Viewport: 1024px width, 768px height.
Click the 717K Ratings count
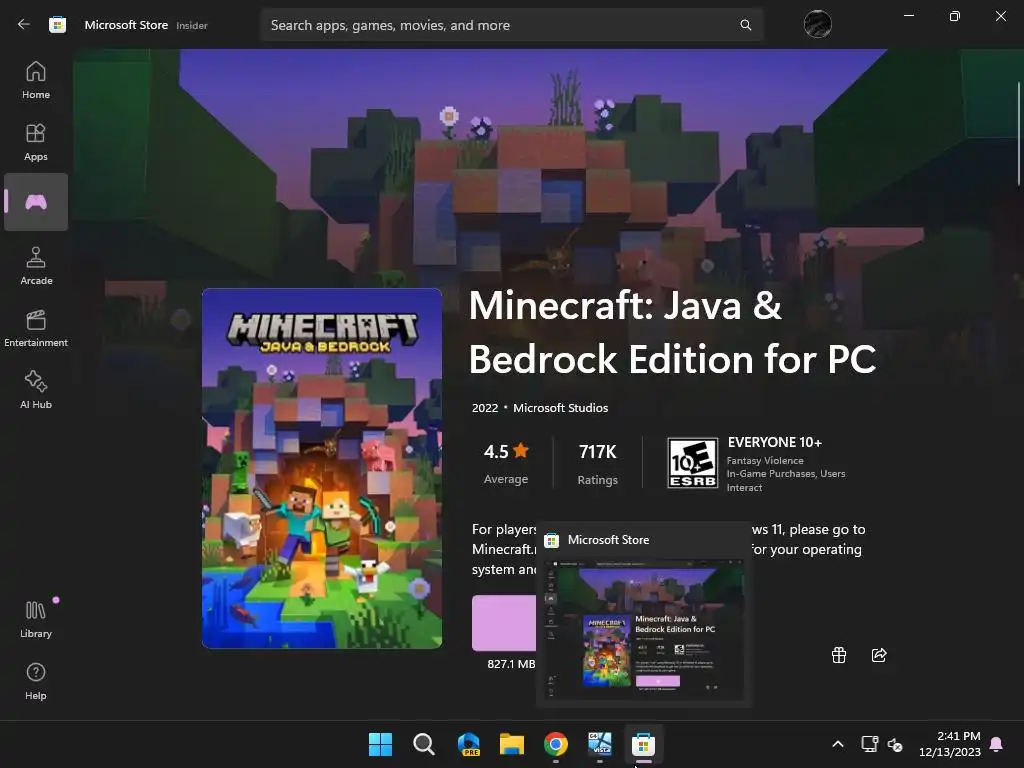tap(597, 464)
